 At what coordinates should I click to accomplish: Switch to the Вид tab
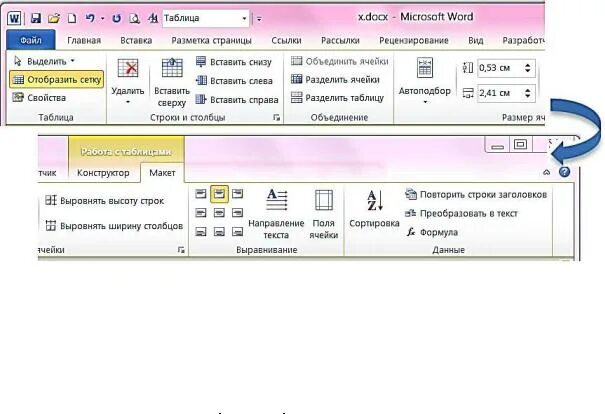[475, 40]
